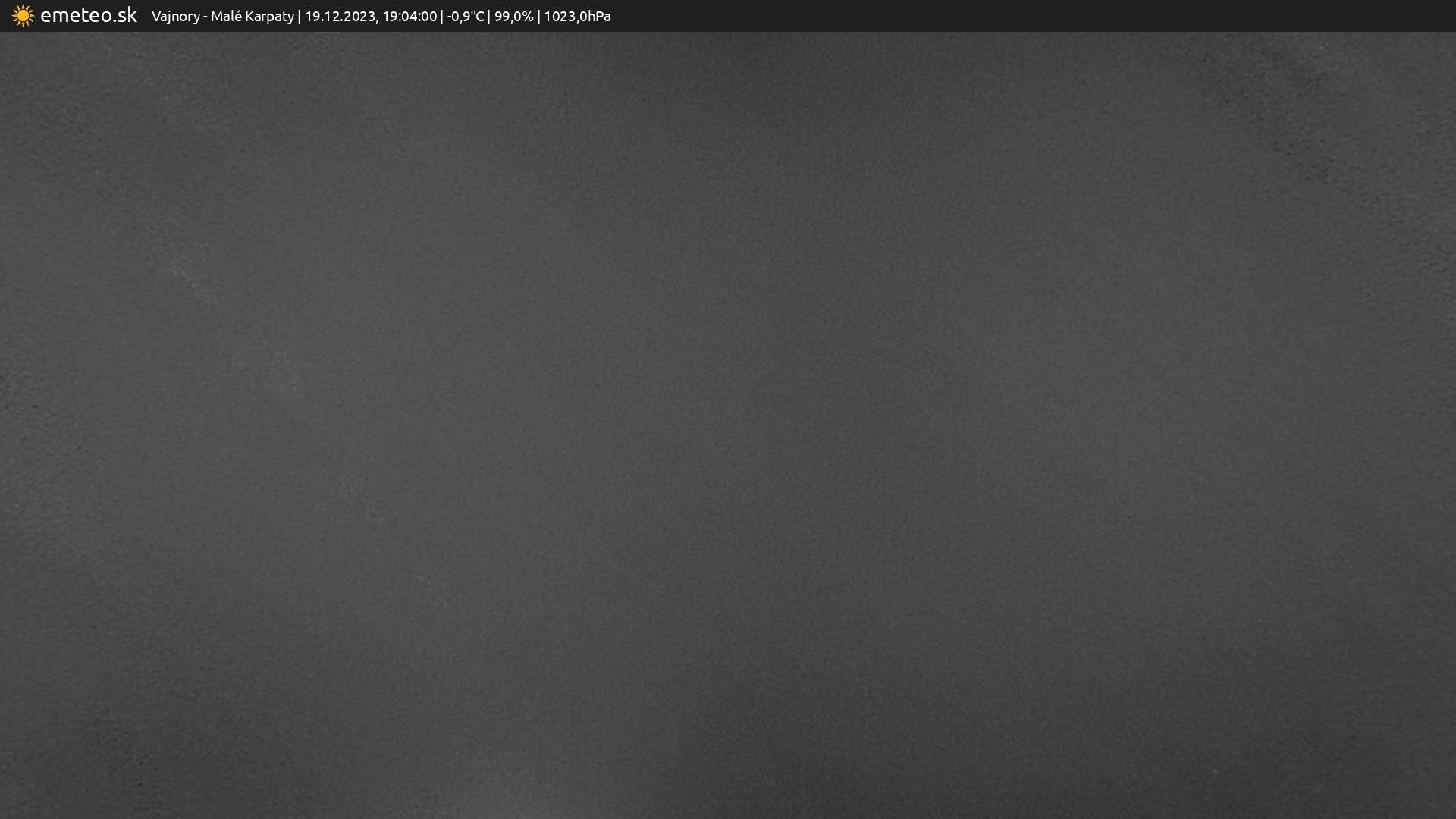Click the comma after the date
Viewport: 1456px width, 819px height.
tap(377, 20)
